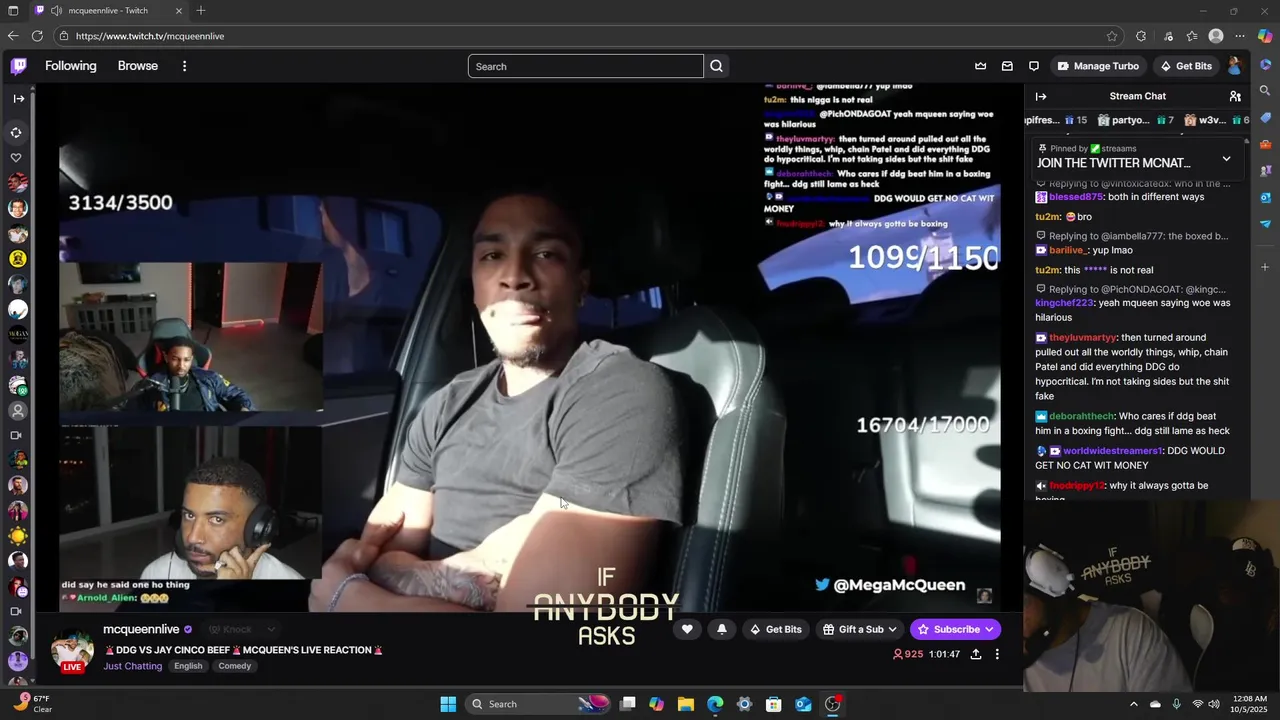The image size is (1280, 720).
Task: Open Twitch notifications inbox icon
Action: coord(1007,66)
